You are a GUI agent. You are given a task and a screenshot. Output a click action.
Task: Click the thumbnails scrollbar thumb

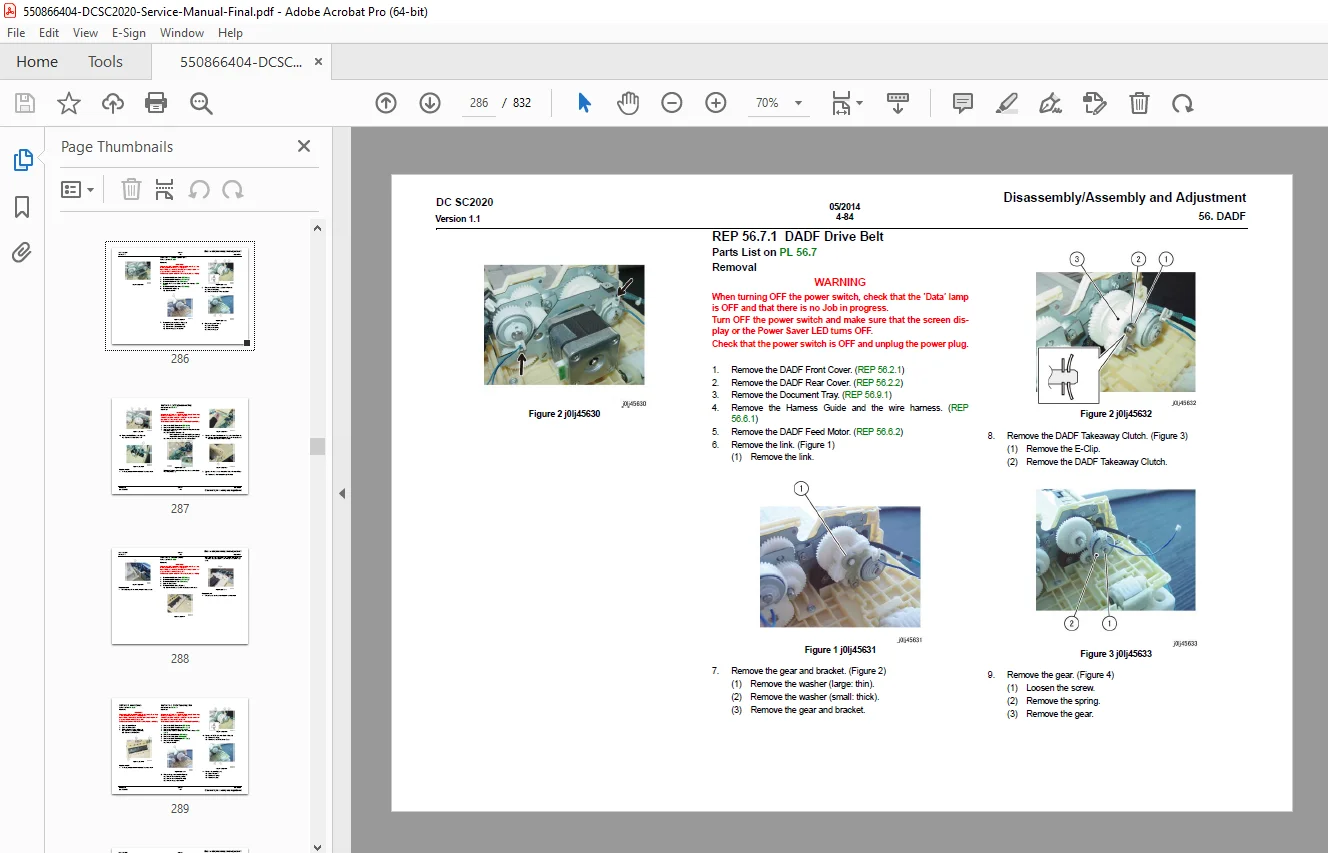point(318,446)
